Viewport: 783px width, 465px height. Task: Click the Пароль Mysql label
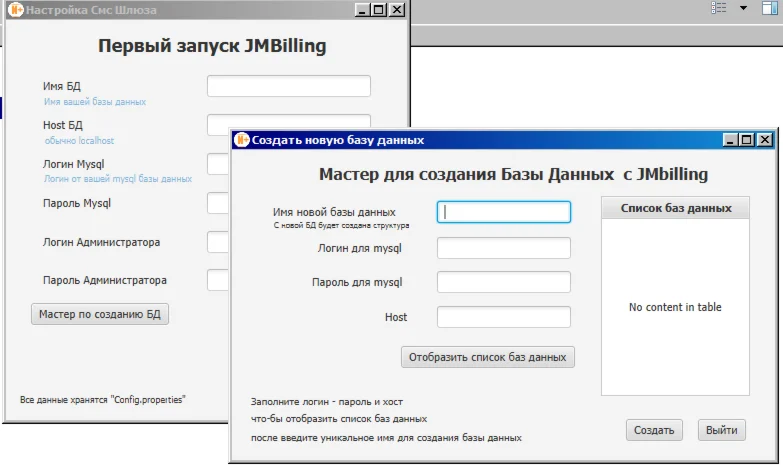click(77, 203)
